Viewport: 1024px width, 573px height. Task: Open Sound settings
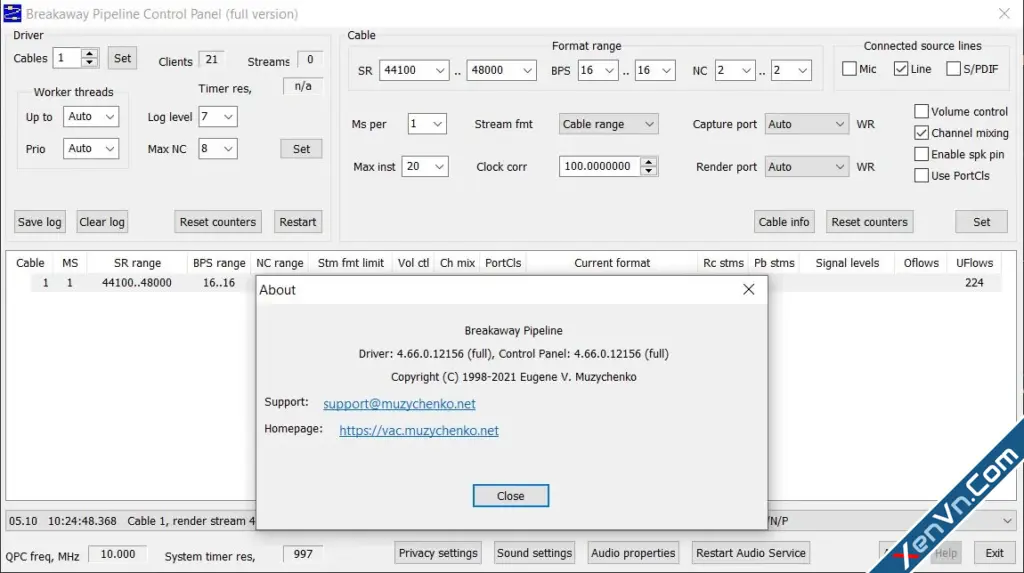[534, 553]
